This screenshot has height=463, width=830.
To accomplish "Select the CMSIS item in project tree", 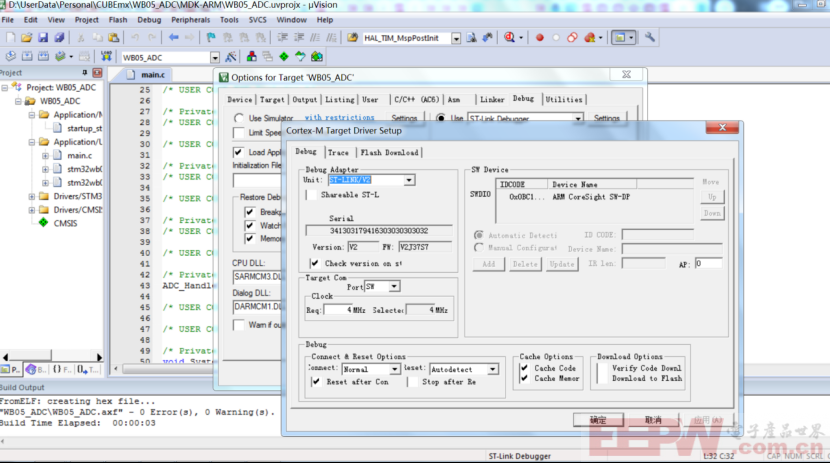I will click(65, 223).
